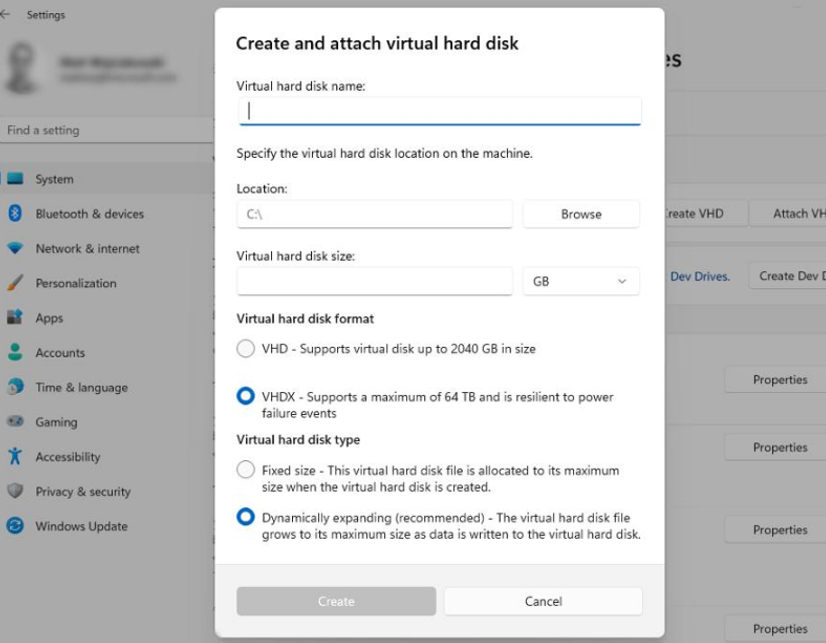Choose Dynamically expanding disk type
Viewport: 826px width, 643px height.
tap(245, 517)
